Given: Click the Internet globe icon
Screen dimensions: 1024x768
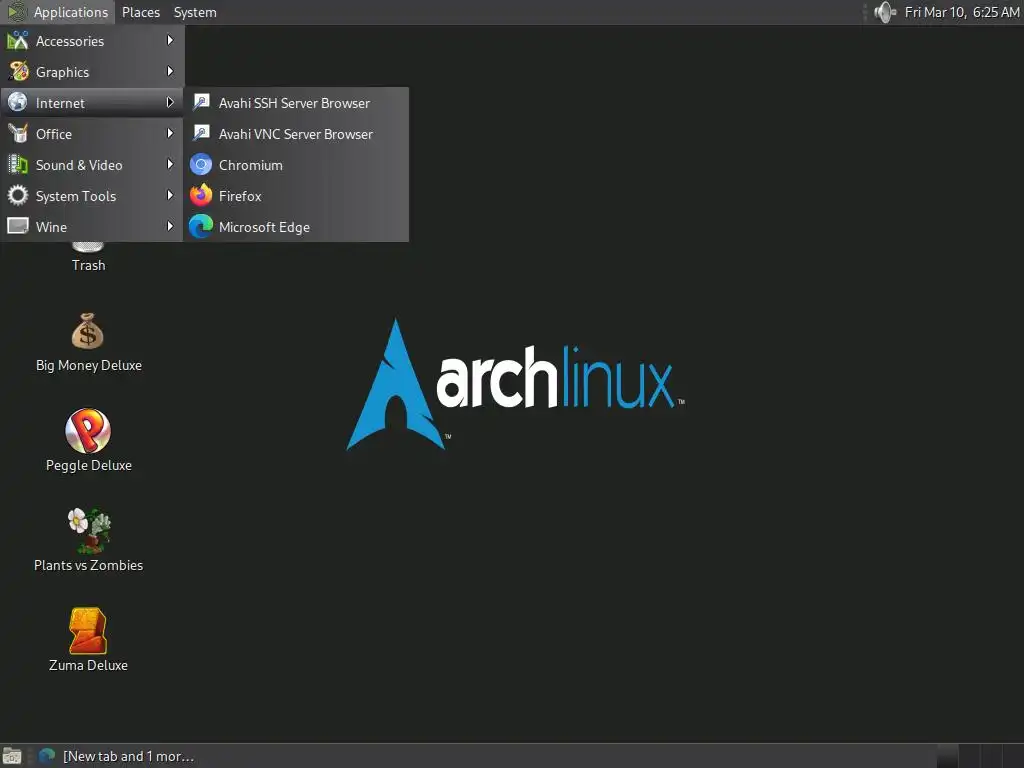Looking at the screenshot, I should click(18, 103).
